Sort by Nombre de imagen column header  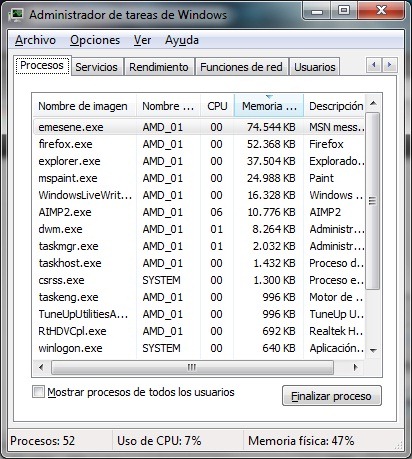click(x=85, y=106)
